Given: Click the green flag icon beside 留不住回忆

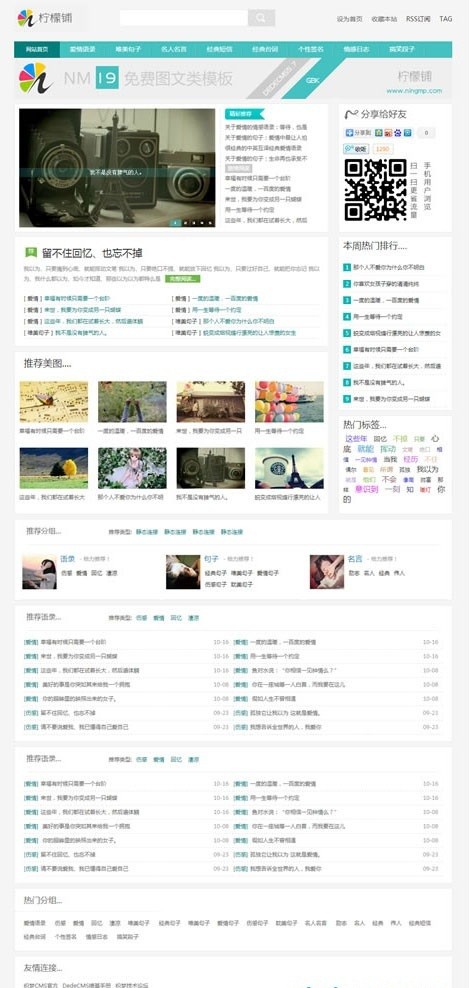Looking at the screenshot, I should [30, 253].
